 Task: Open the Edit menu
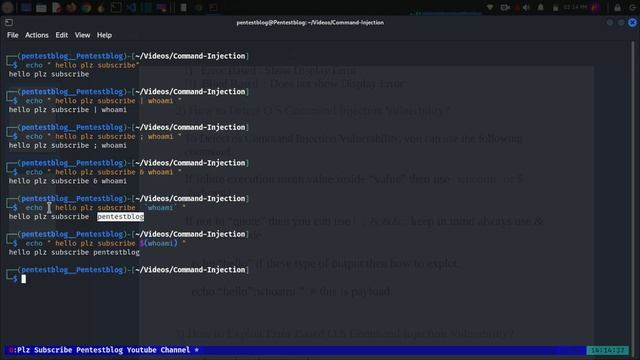tap(62, 35)
